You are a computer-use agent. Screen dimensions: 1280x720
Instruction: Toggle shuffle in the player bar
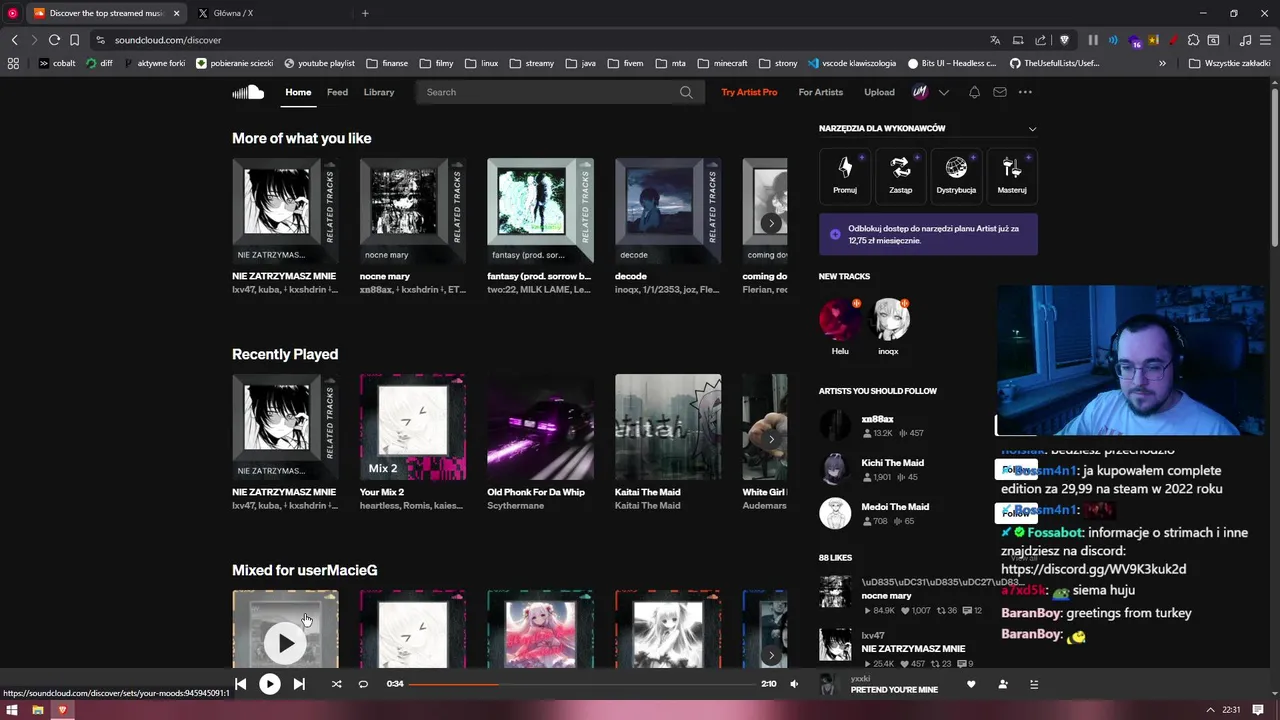click(x=336, y=684)
